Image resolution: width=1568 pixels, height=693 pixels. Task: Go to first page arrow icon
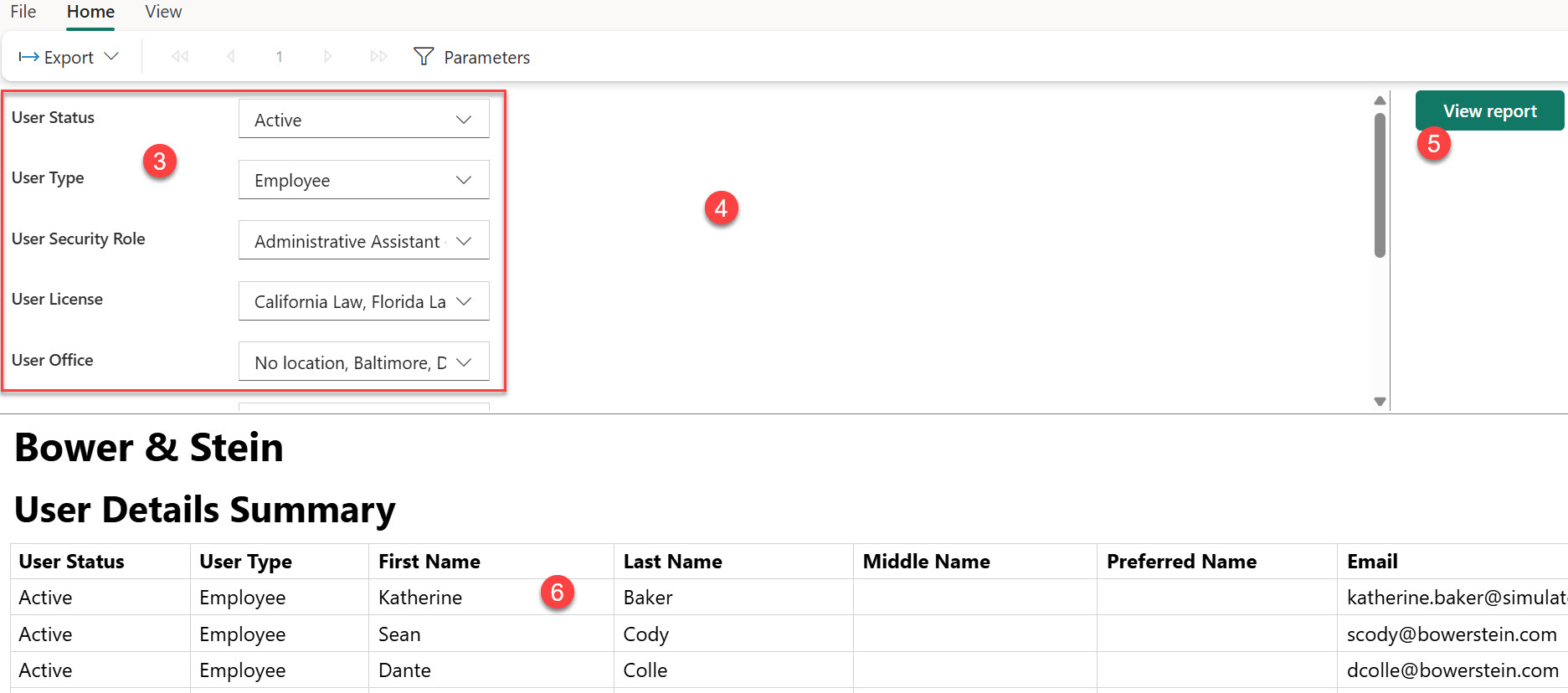(180, 56)
